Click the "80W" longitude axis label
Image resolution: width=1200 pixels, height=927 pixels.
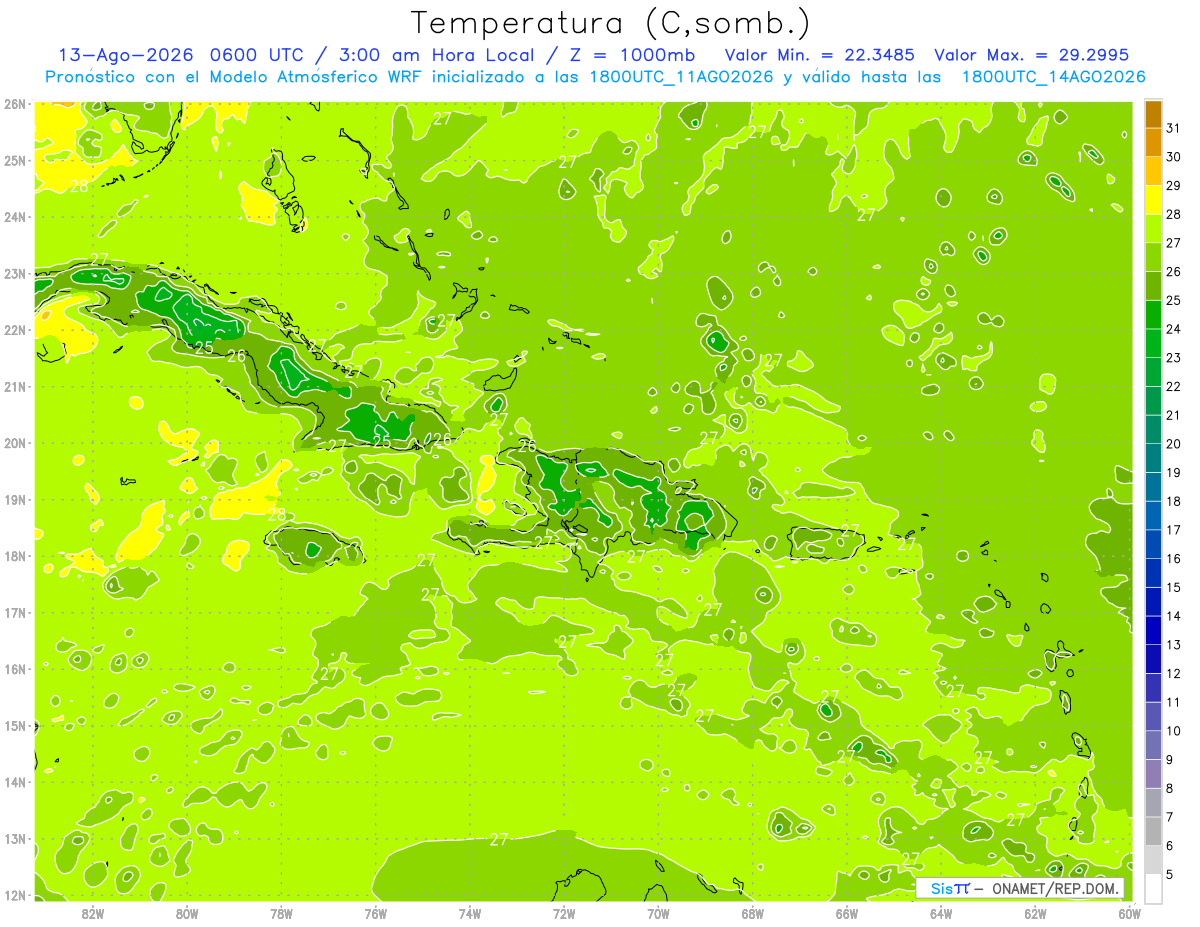[187, 913]
